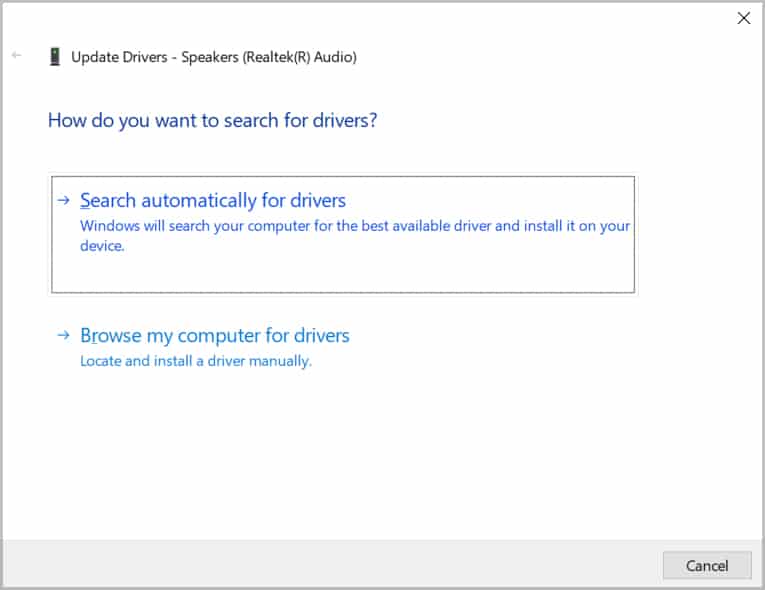This screenshot has height=590, width=765.
Task: Click 'Windows will search your computer' description
Action: [x=355, y=235]
